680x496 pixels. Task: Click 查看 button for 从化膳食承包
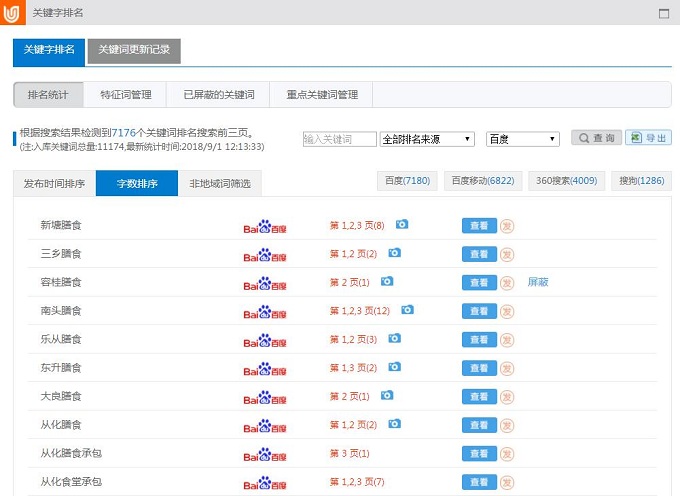pyautogui.click(x=478, y=454)
